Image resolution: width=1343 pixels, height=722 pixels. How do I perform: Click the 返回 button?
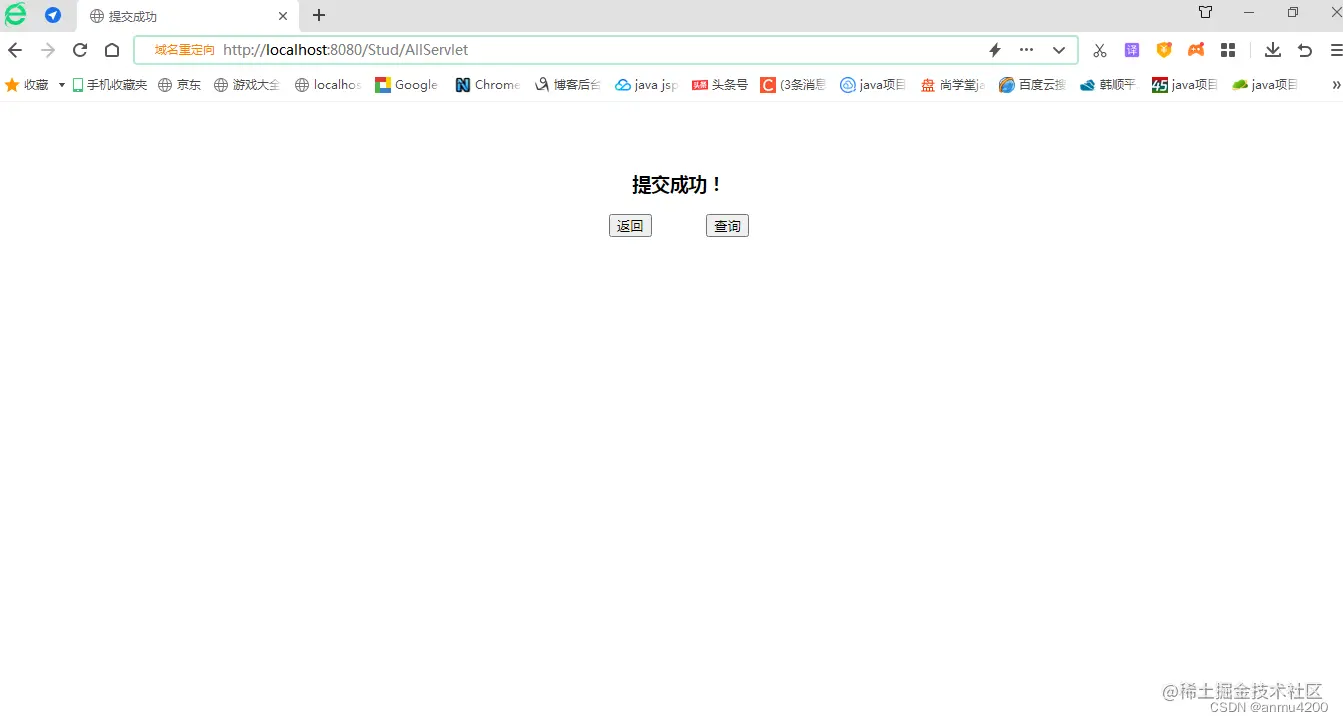click(630, 225)
